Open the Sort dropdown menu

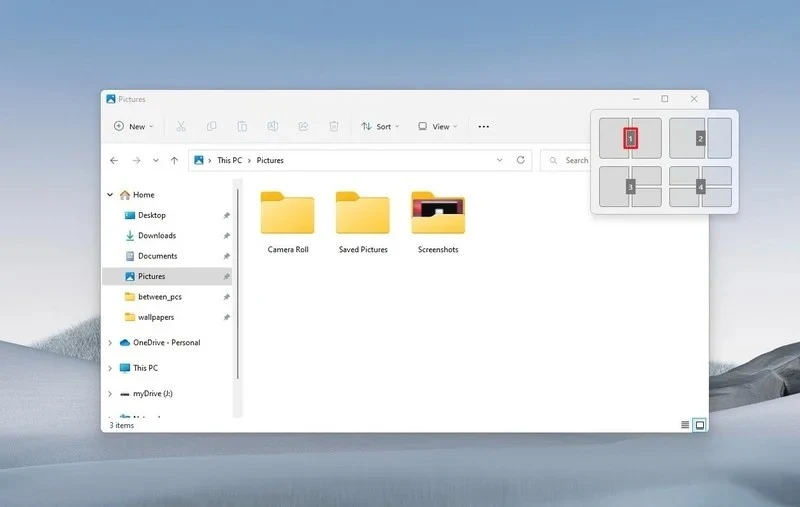coord(380,127)
